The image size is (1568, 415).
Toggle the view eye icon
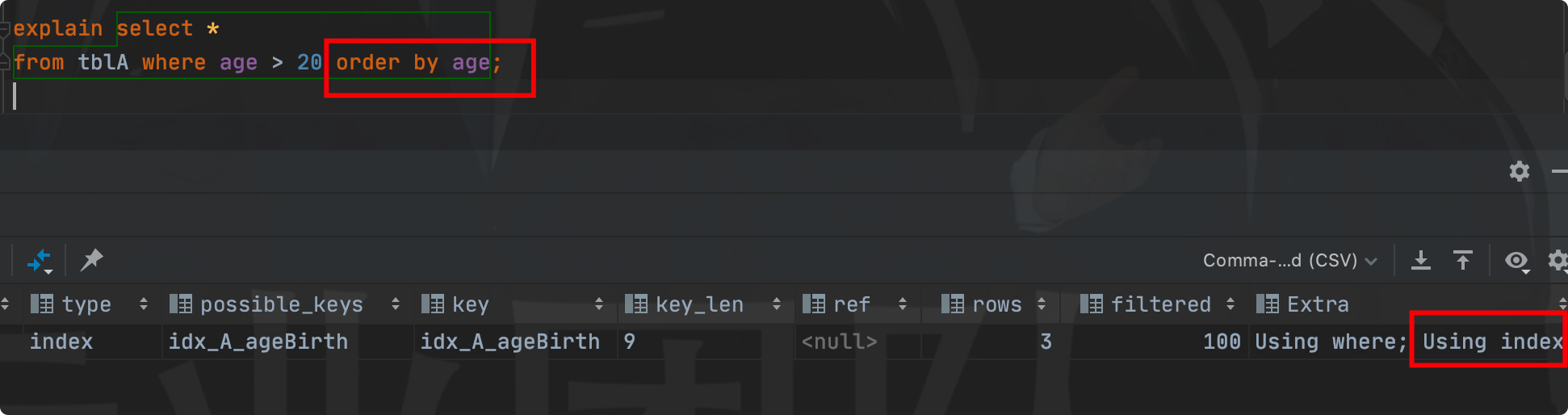(x=1516, y=260)
